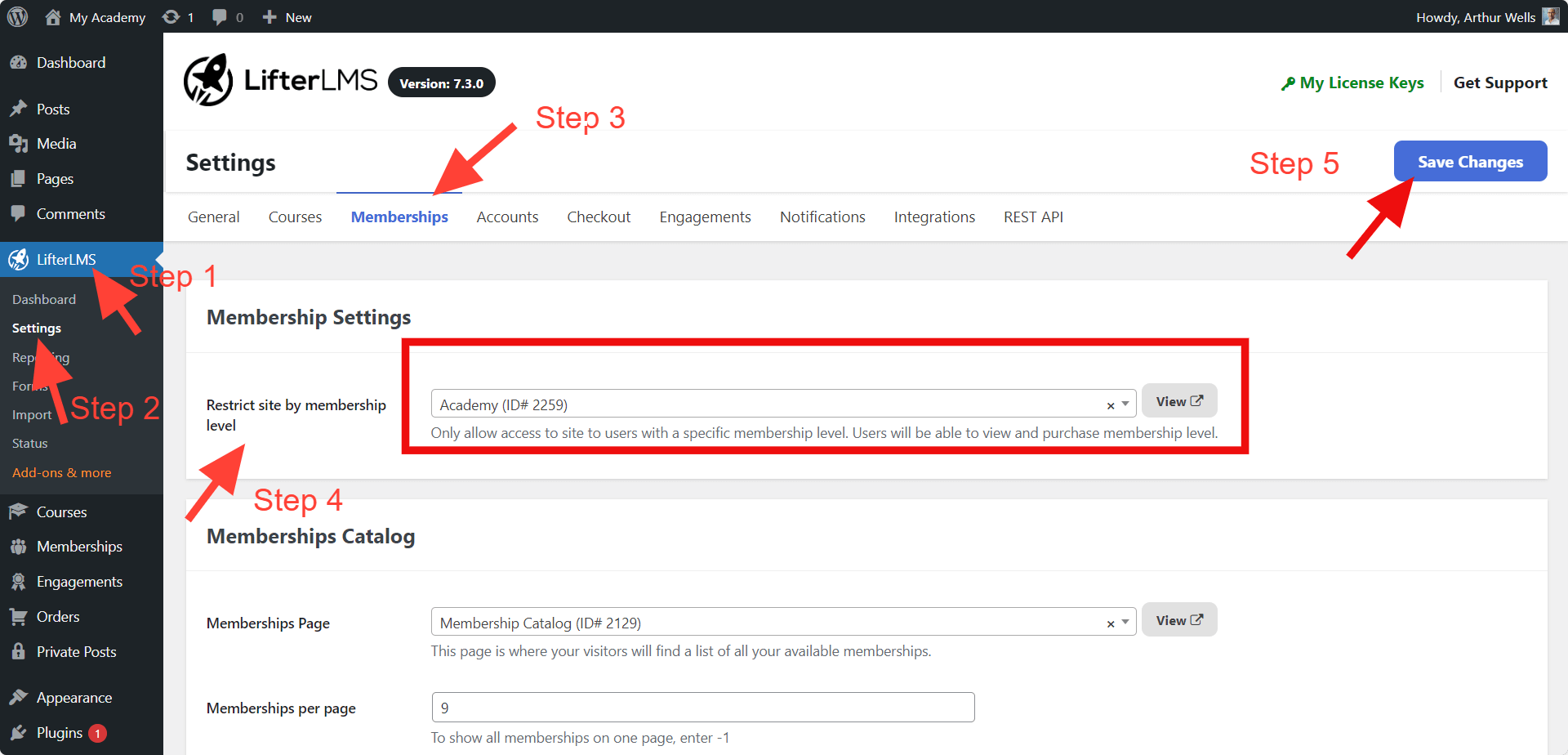The width and height of the screenshot is (1568, 755).
Task: Open Add-ons & more submenu link
Action: pos(62,473)
